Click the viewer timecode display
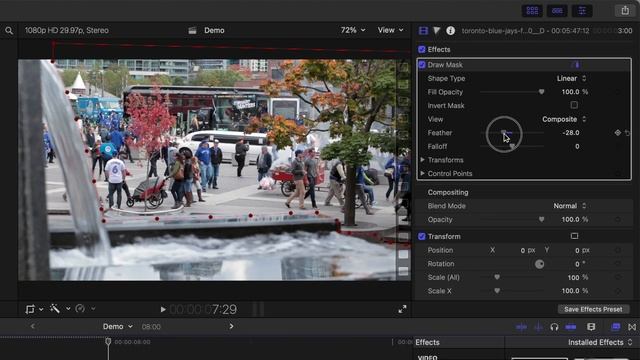 203,309
